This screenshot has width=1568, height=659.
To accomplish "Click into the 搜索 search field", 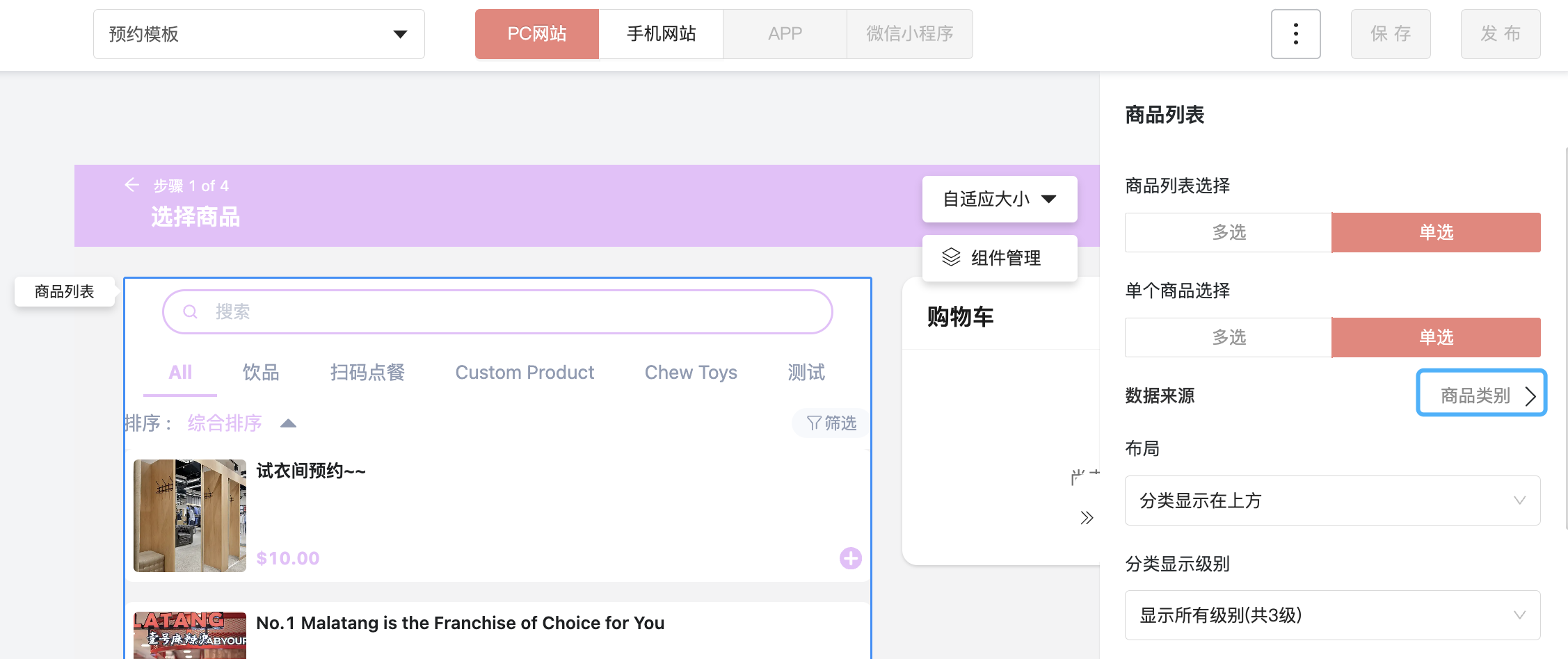I will 497,311.
